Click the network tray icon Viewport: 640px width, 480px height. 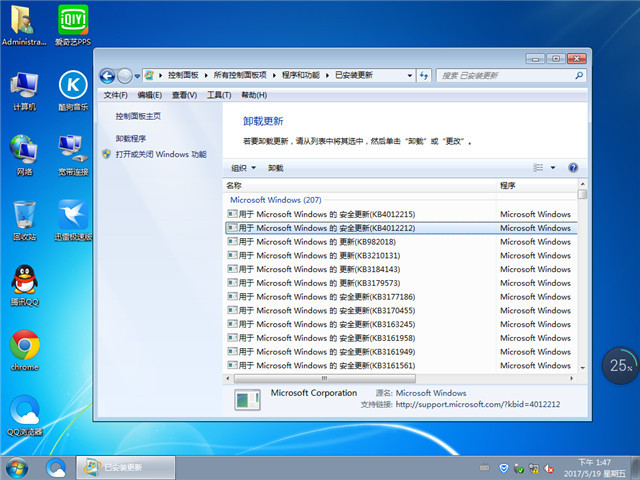pyautogui.click(x=534, y=469)
